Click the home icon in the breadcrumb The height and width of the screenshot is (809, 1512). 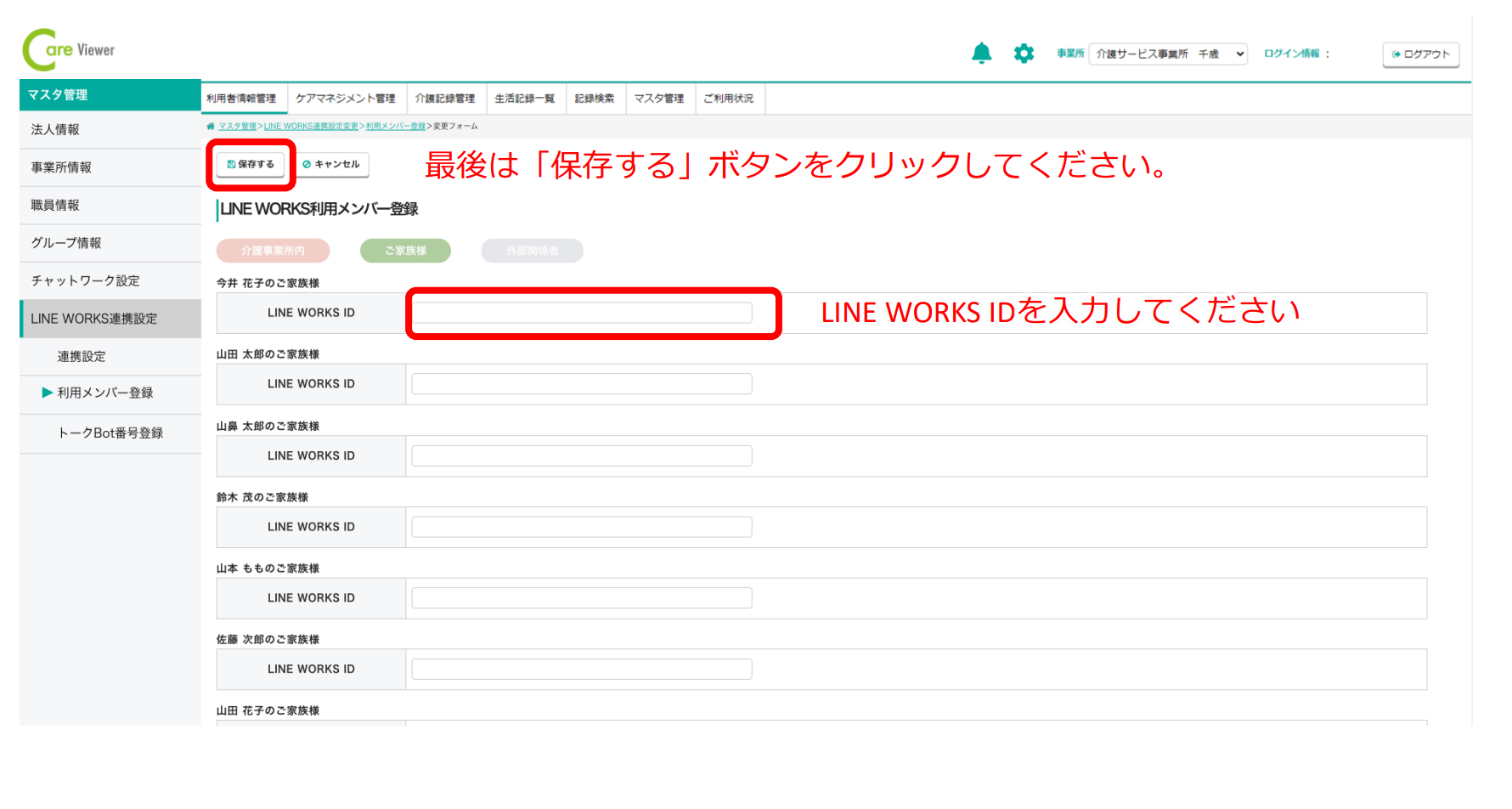(x=211, y=127)
